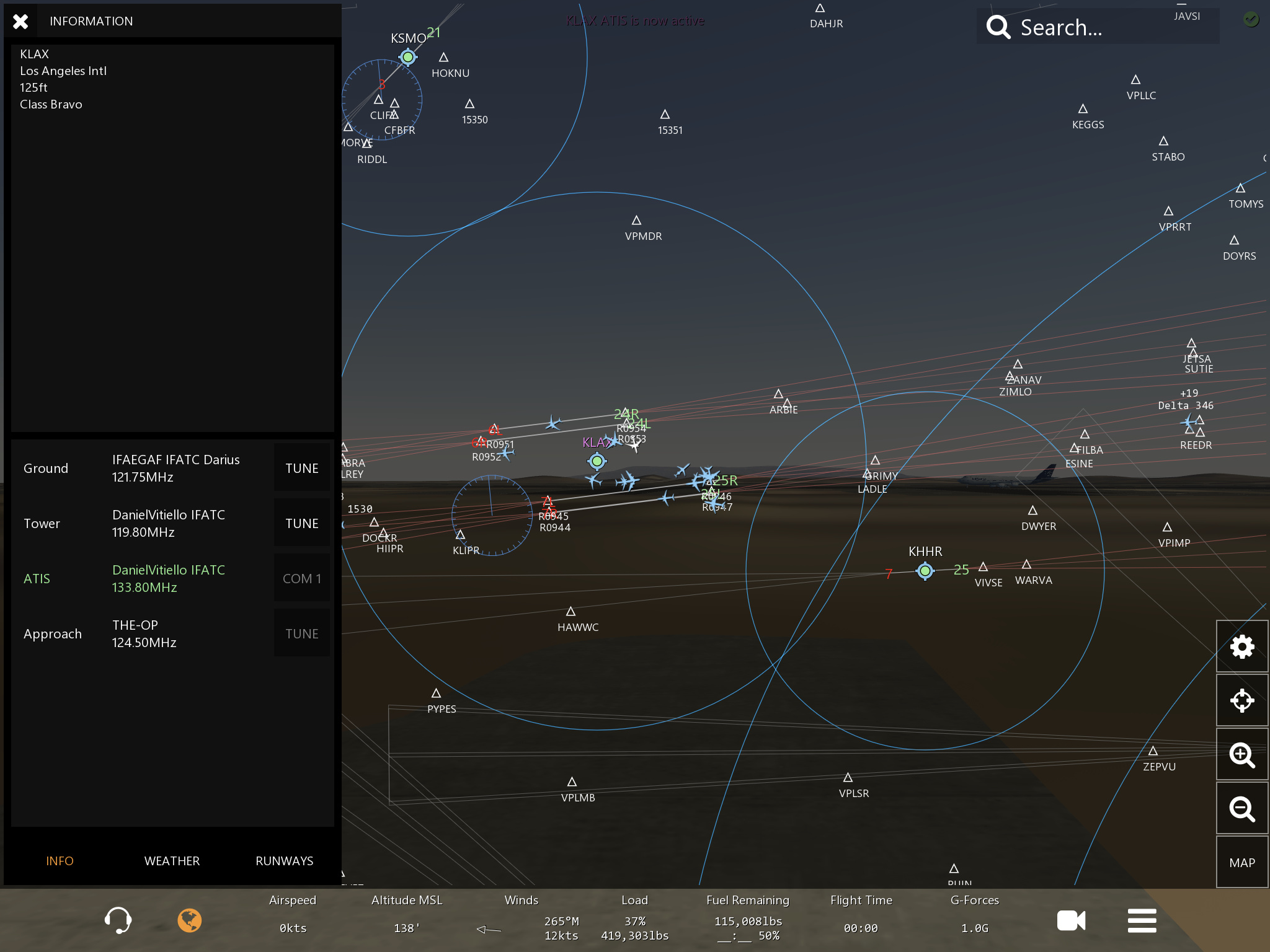The width and height of the screenshot is (1270, 952).
Task: Select the INFO tab
Action: (60, 861)
